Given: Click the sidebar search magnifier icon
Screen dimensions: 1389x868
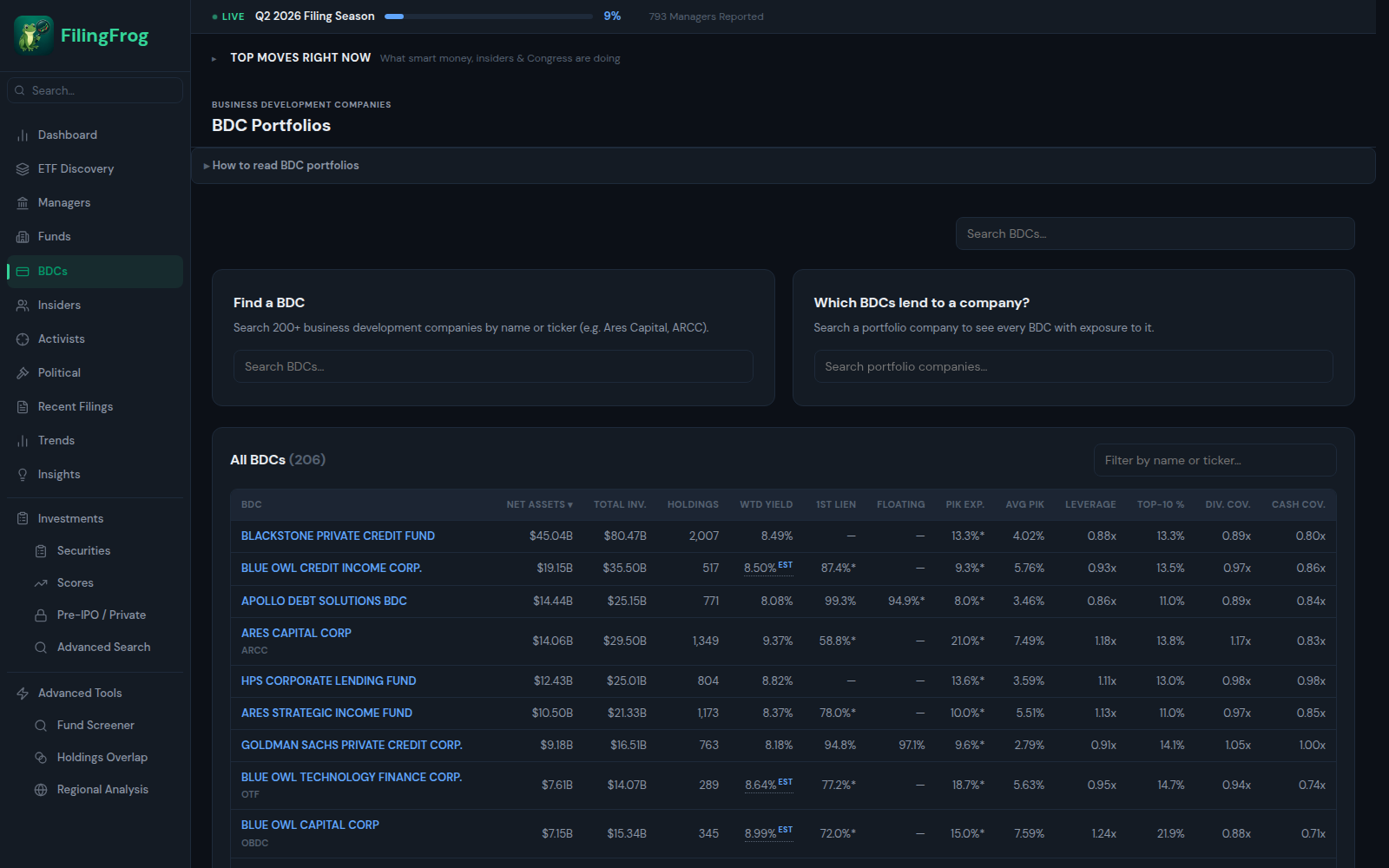Looking at the screenshot, I should coord(20,90).
